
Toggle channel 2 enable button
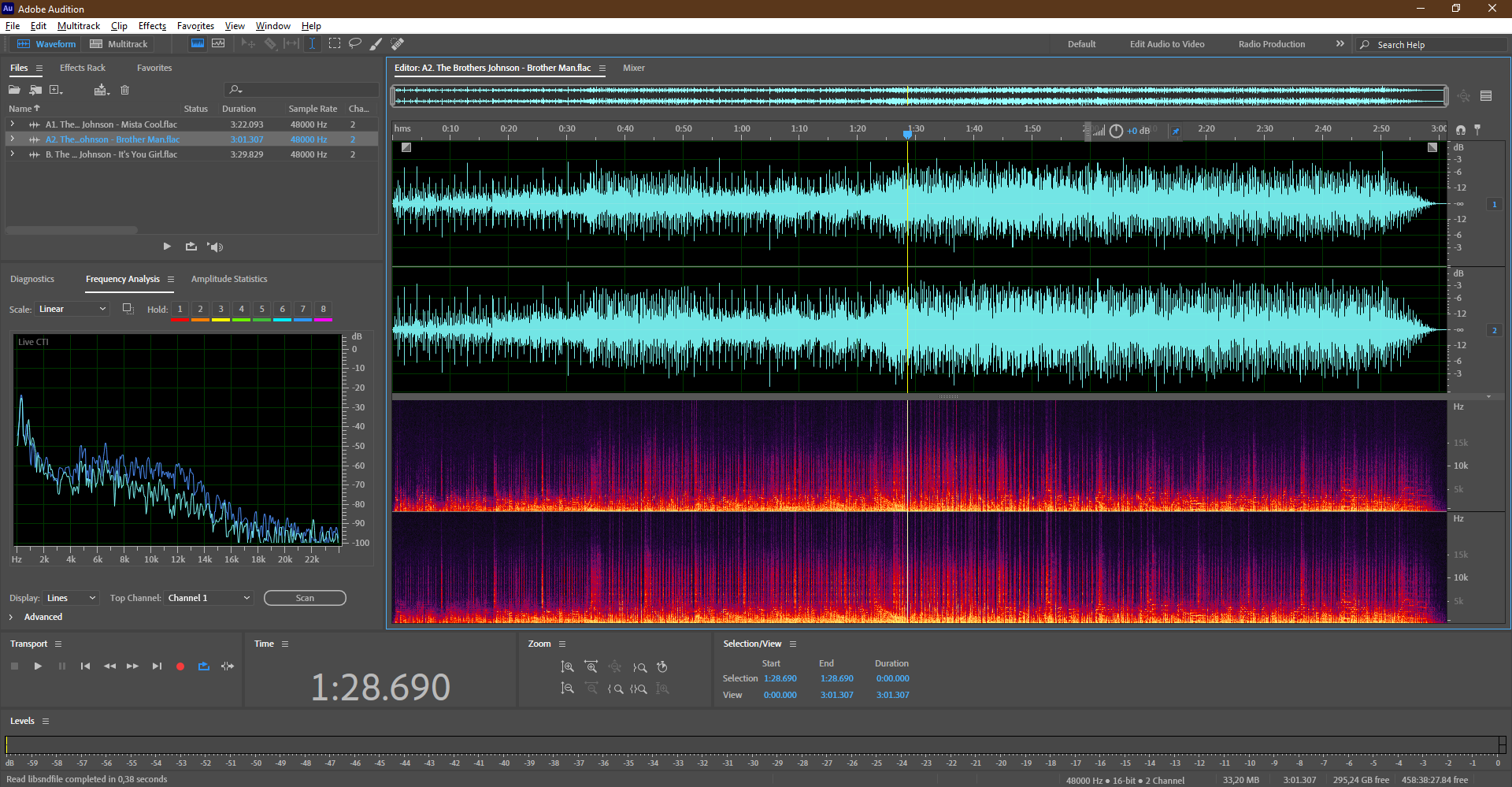(1494, 330)
